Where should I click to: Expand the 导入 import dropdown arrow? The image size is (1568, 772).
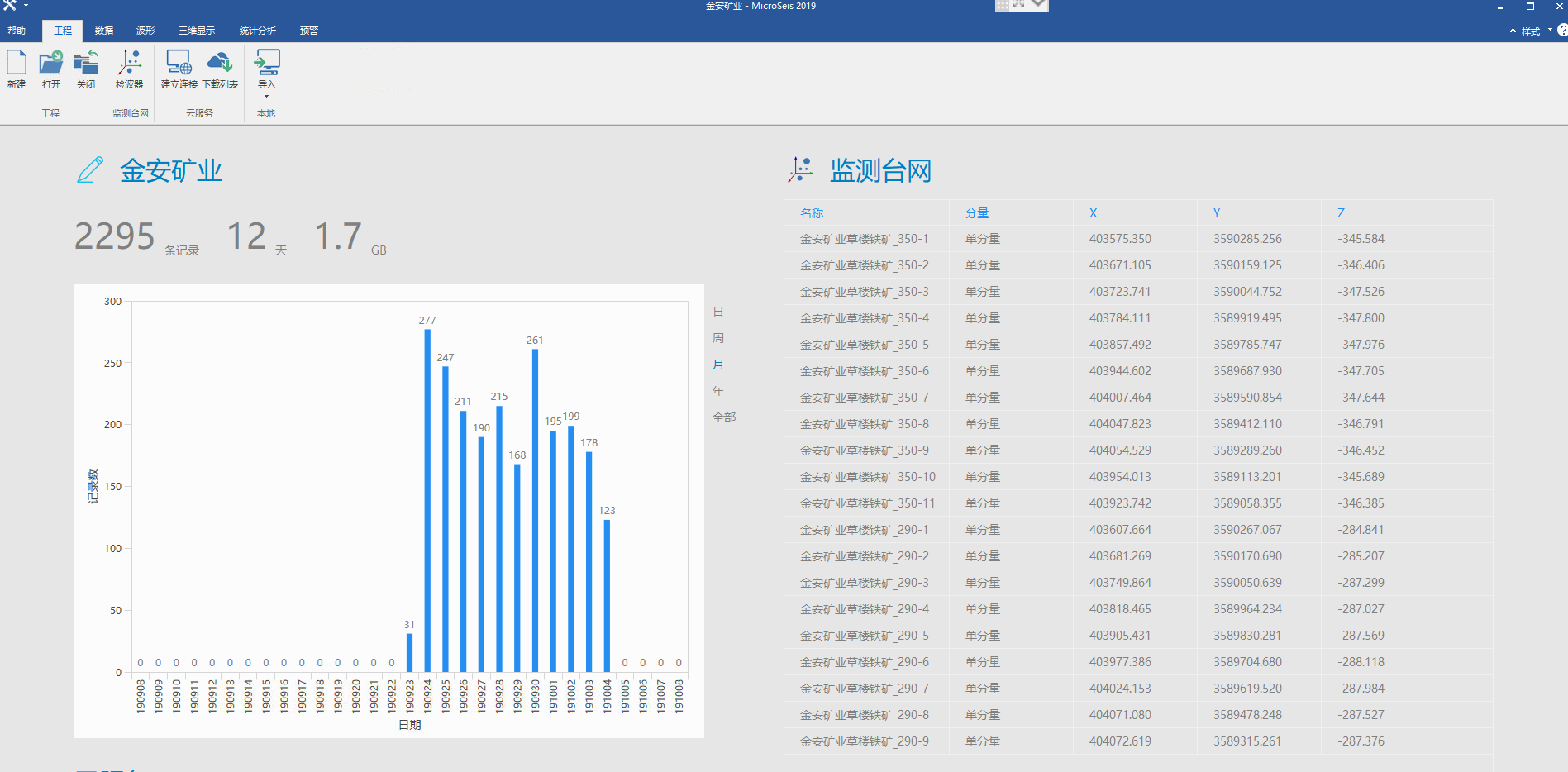coord(266,96)
